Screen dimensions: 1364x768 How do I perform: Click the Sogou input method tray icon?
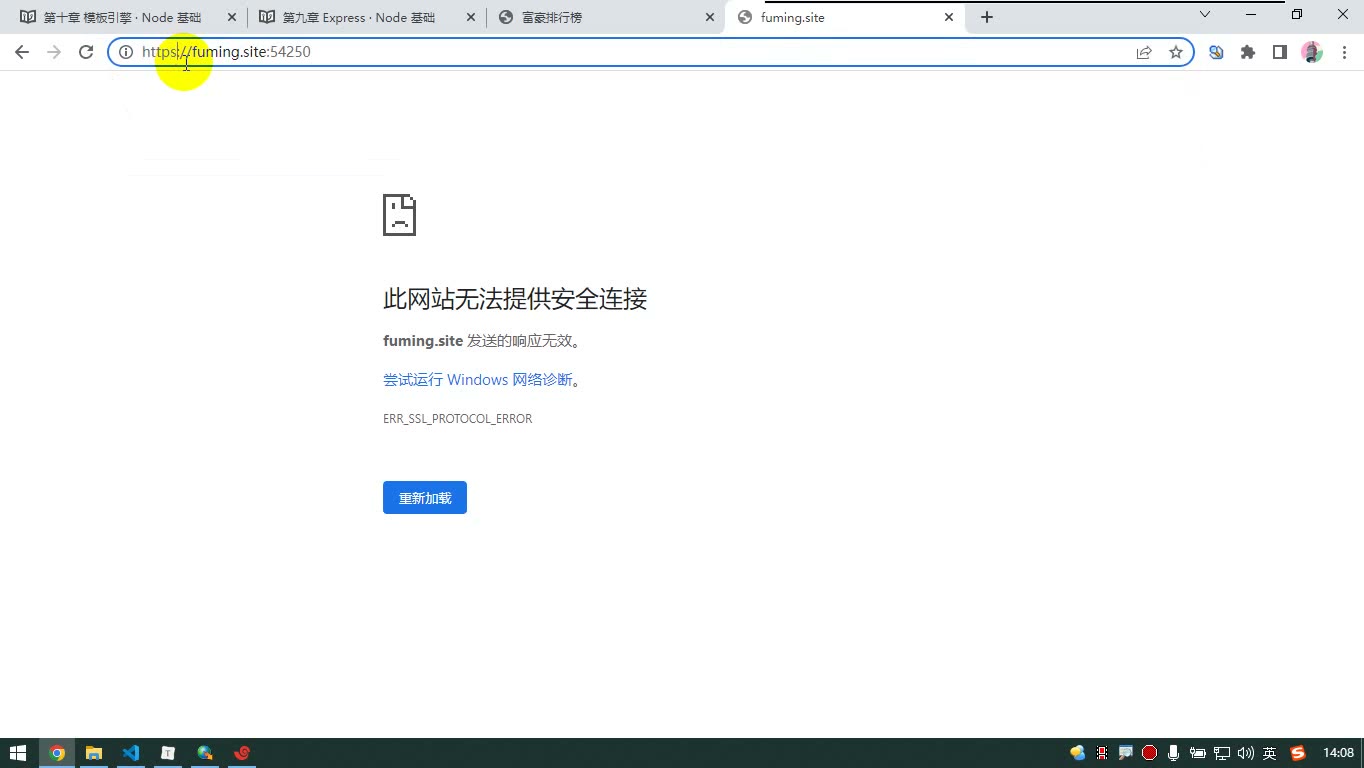pyautogui.click(x=1298, y=753)
